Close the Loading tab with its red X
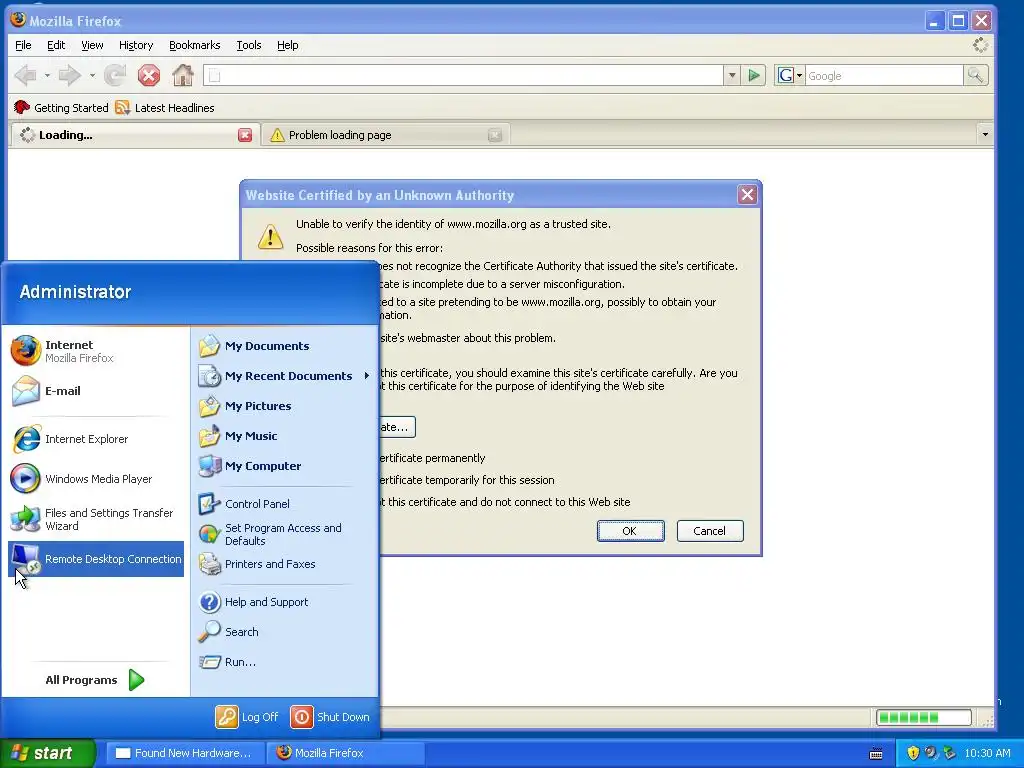Viewport: 1024px width, 768px height. pyautogui.click(x=245, y=135)
